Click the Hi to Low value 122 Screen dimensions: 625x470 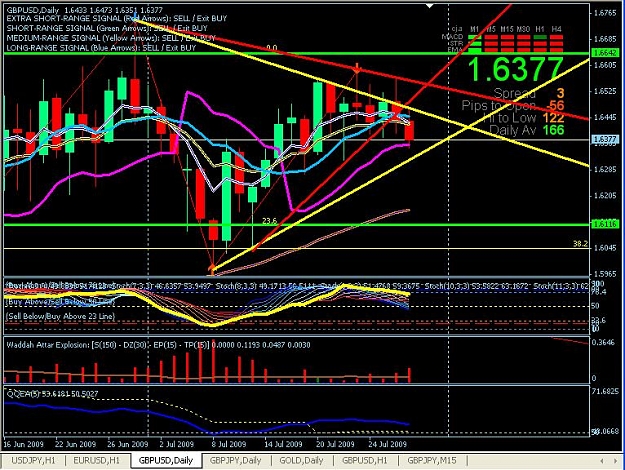(553, 118)
